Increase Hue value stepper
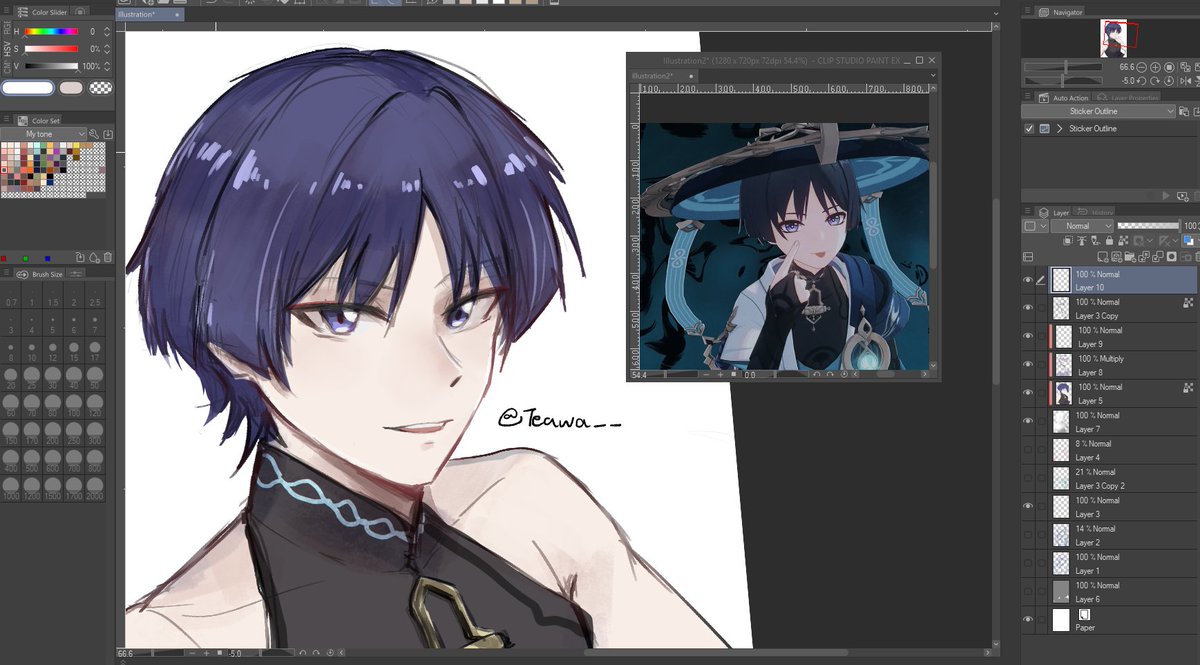The image size is (1200, 665). pos(107,28)
